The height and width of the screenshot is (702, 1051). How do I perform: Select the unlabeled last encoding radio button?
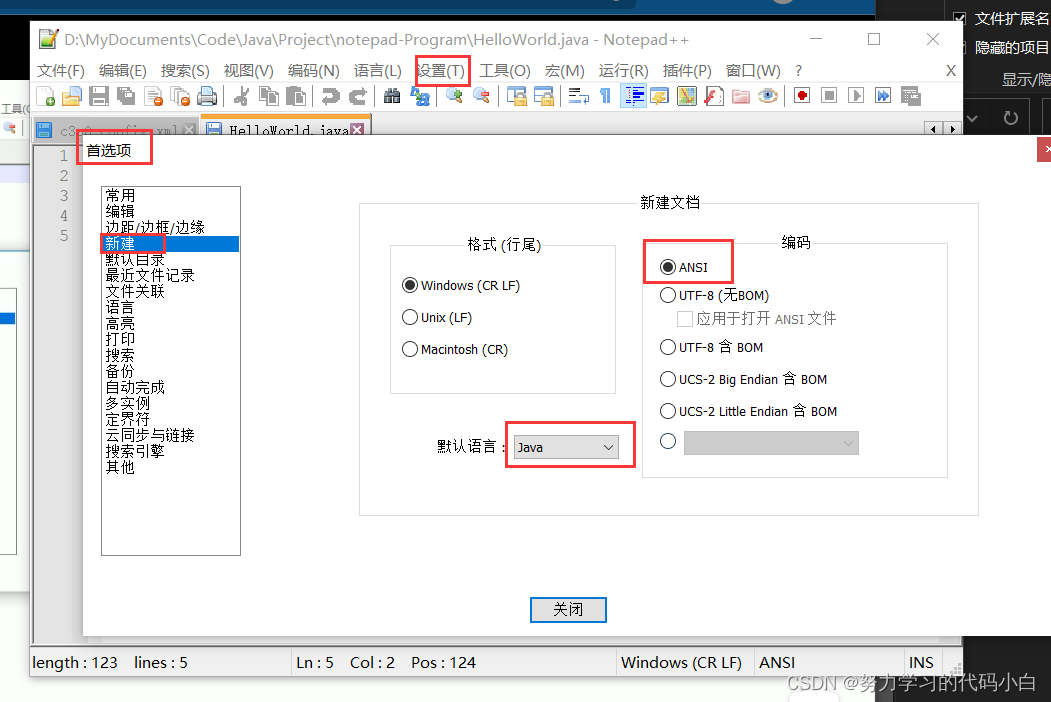(x=668, y=441)
